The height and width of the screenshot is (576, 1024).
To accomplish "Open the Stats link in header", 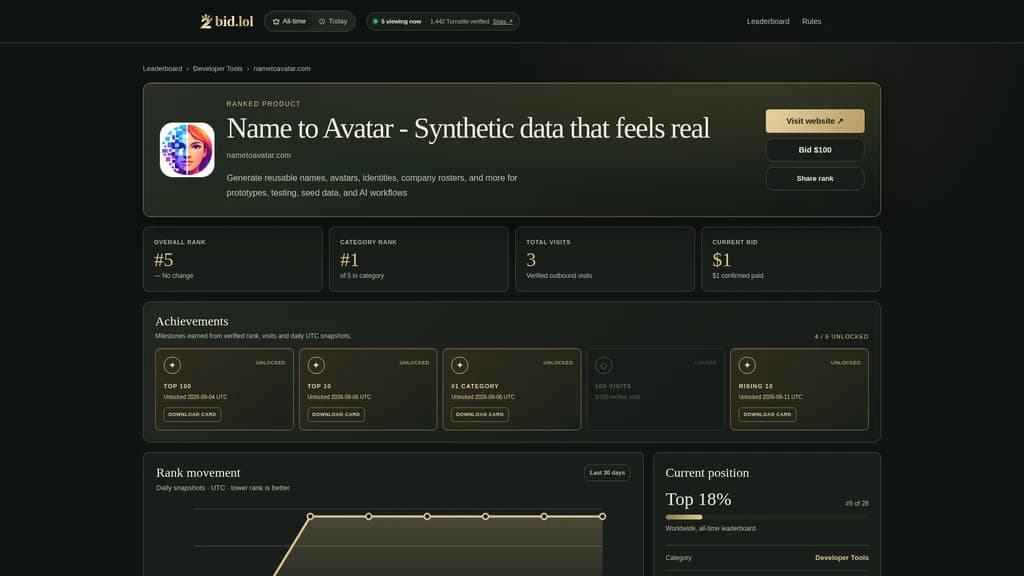I will pos(502,22).
